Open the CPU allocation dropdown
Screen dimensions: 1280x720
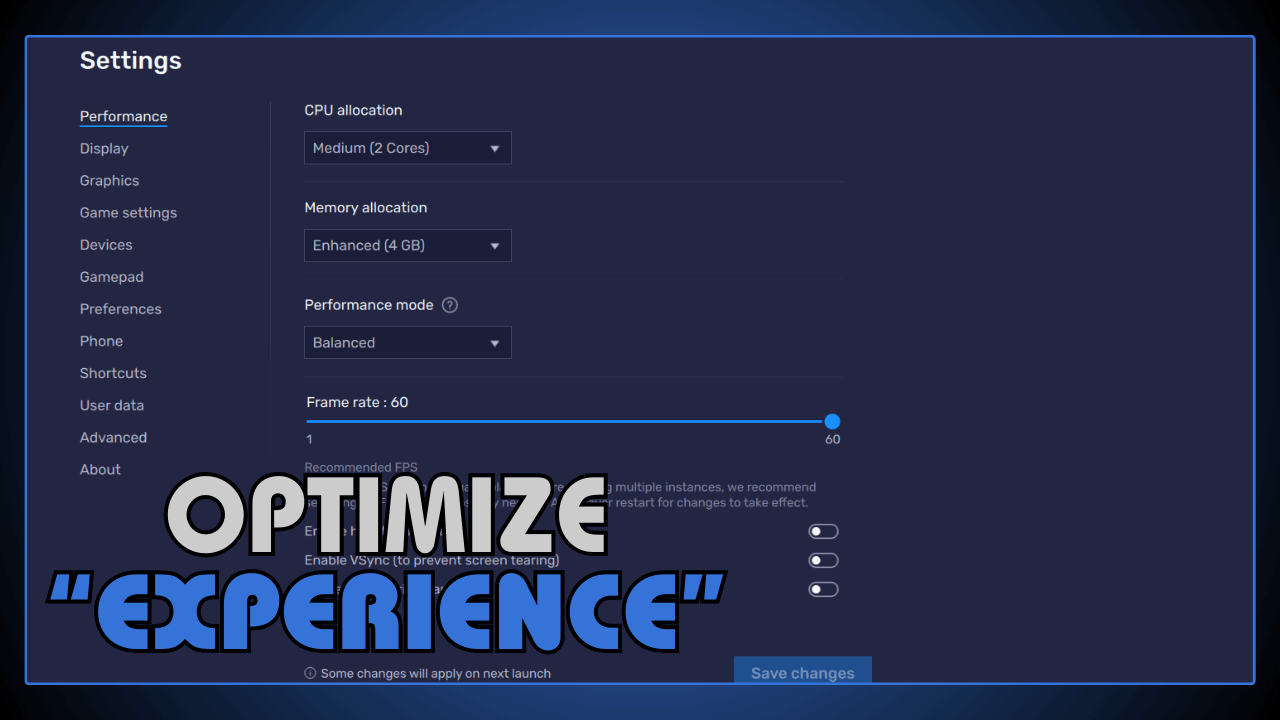coord(407,147)
